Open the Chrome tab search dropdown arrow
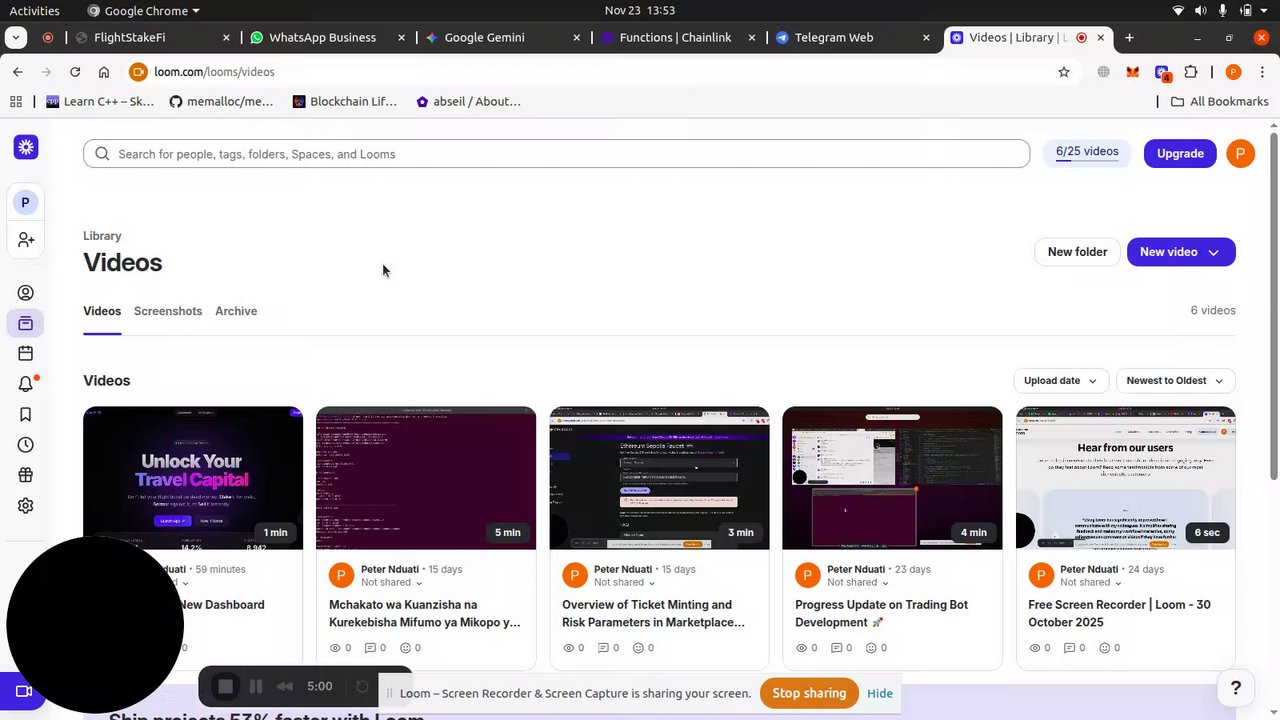 coord(16,37)
